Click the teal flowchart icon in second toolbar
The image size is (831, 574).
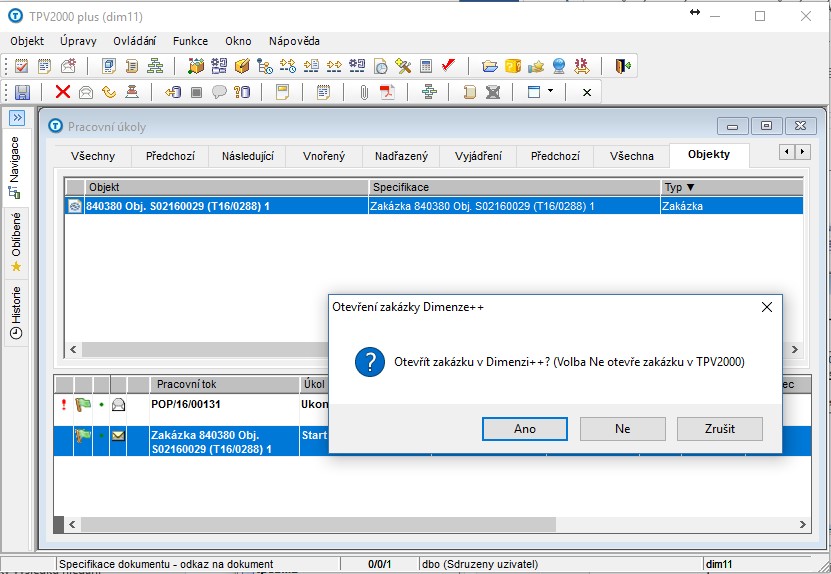429,92
